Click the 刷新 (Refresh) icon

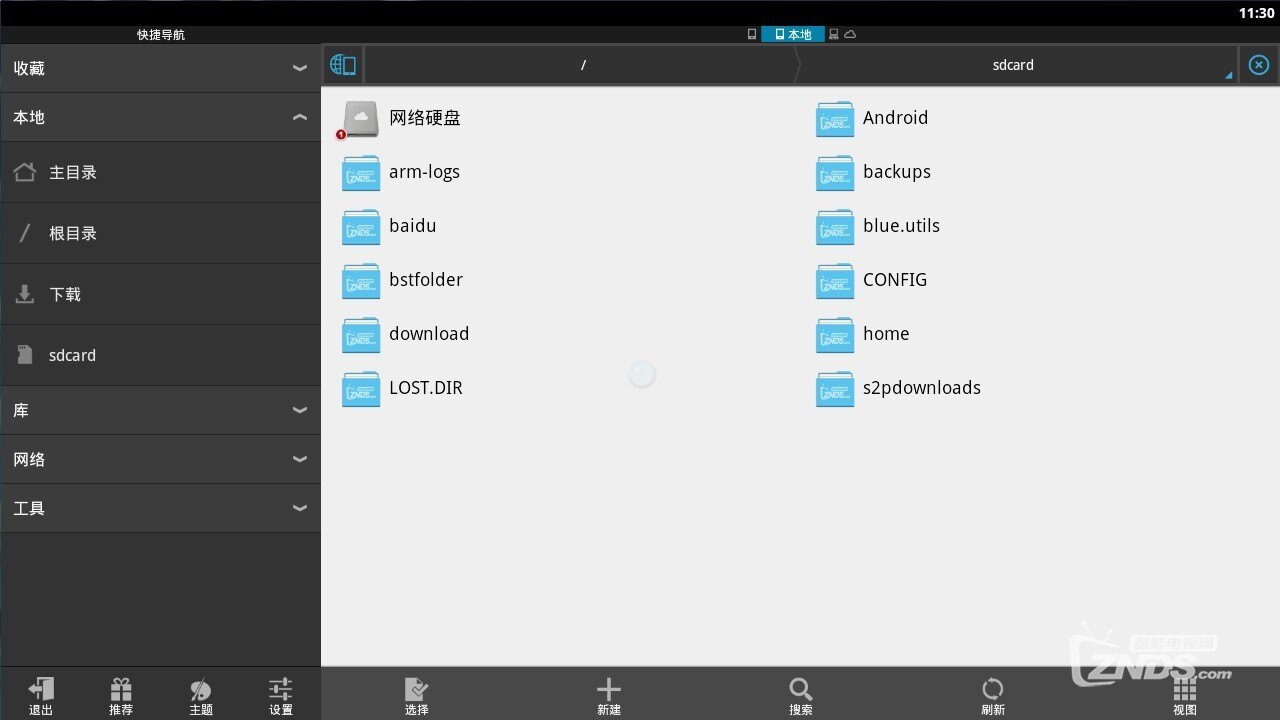tap(992, 695)
